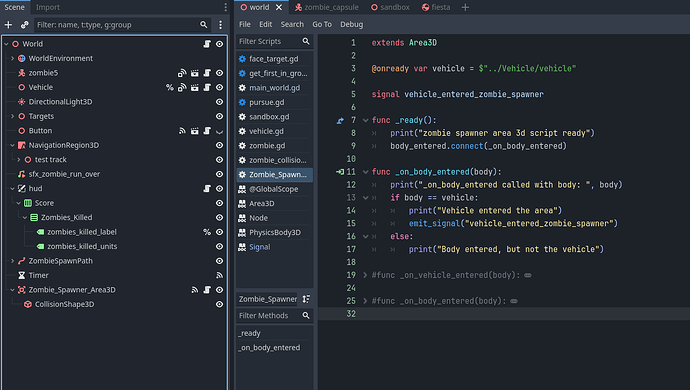Open Scene dock options three-dot menu

[225, 7]
